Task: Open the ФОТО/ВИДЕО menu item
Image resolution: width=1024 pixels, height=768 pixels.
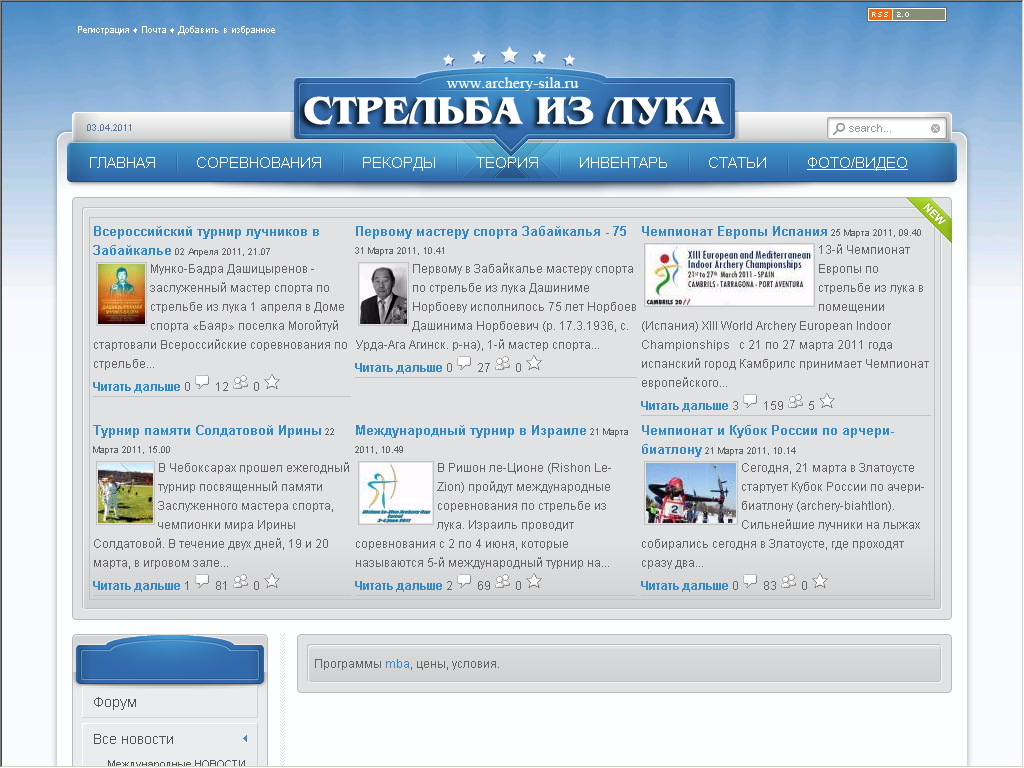Action: 857,163
